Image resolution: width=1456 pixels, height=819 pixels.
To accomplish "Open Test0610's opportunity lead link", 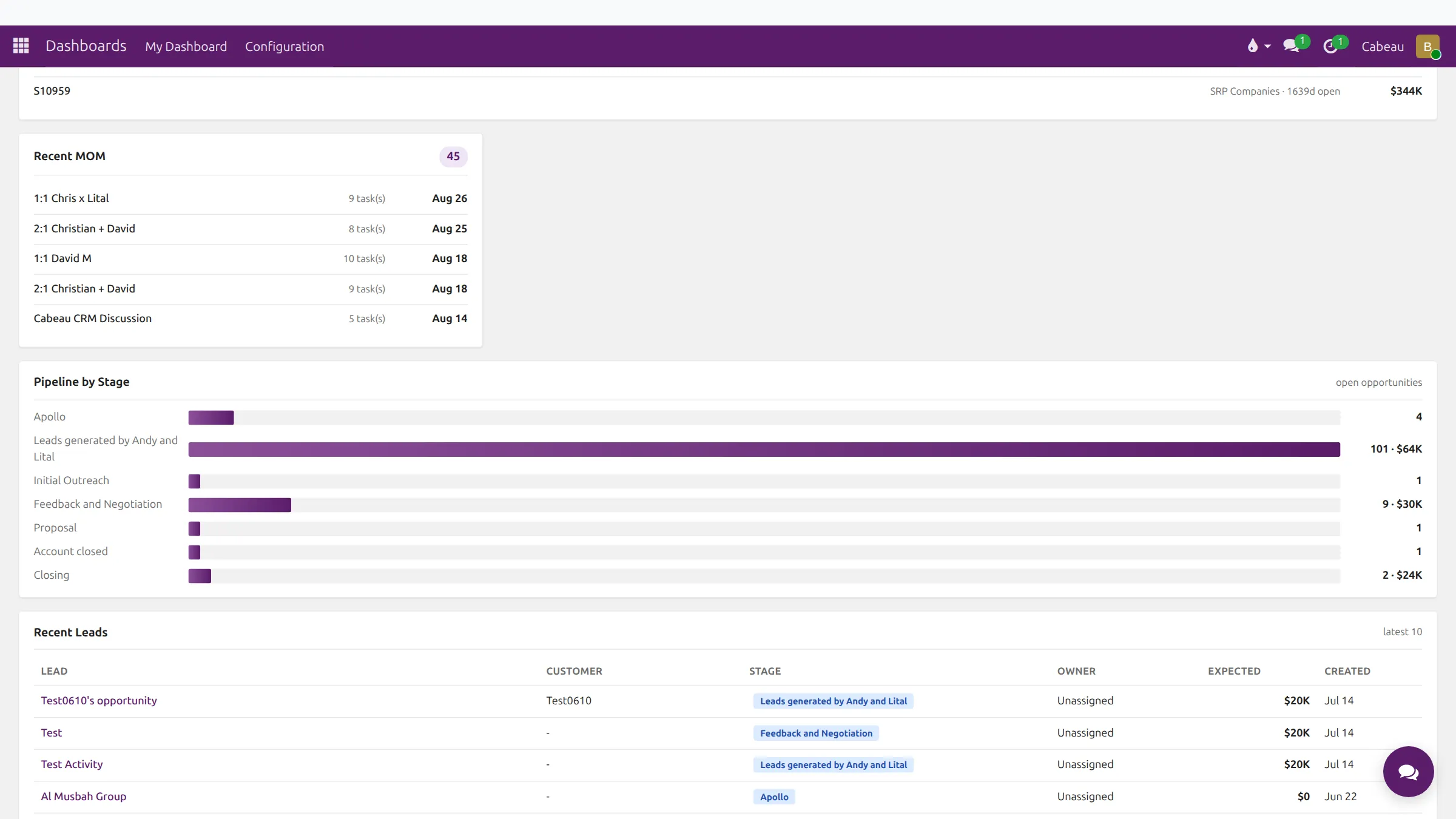I will 99,701.
